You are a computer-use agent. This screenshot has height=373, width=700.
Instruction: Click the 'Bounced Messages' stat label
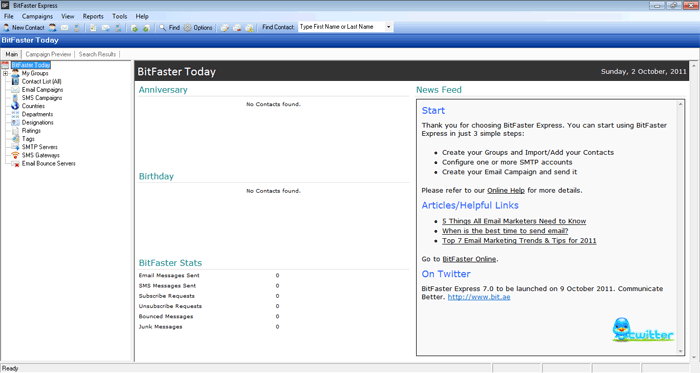(x=166, y=317)
